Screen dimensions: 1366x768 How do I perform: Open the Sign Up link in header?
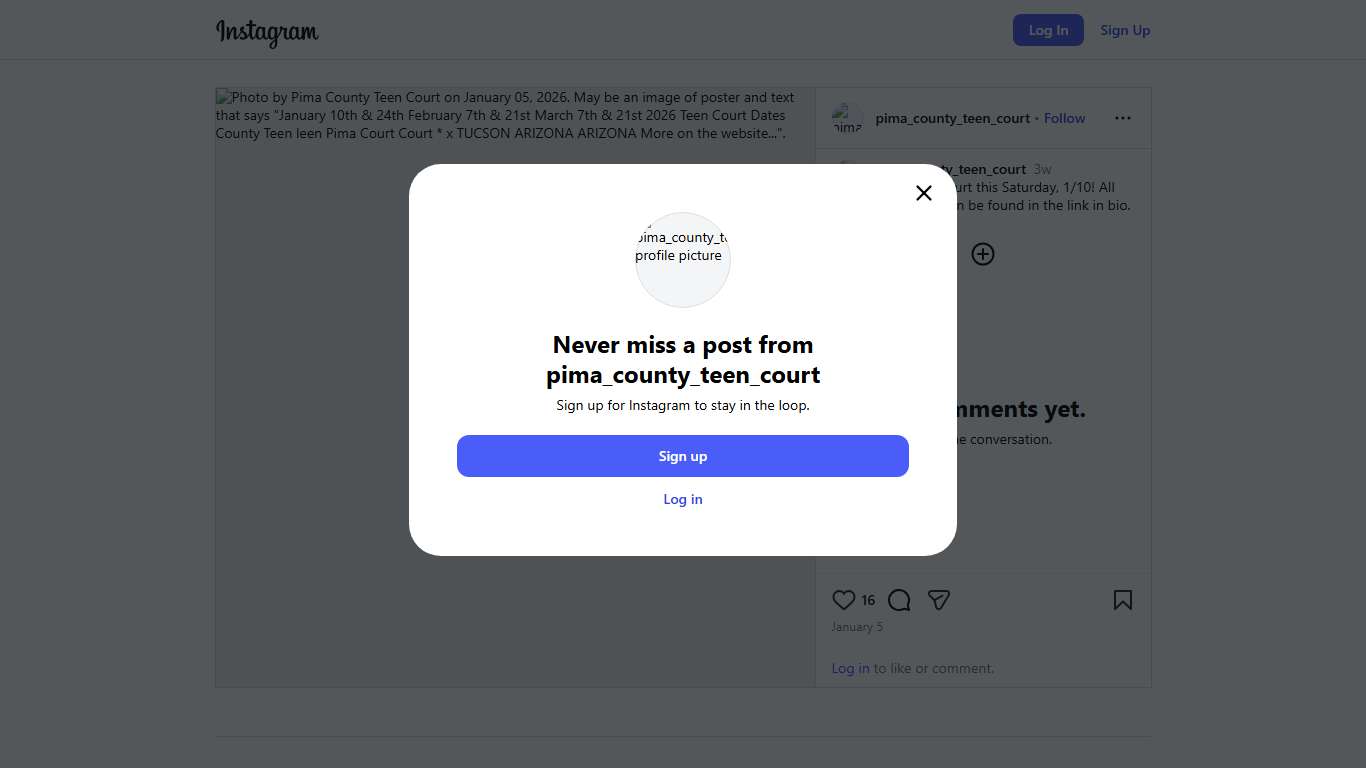pos(1125,30)
